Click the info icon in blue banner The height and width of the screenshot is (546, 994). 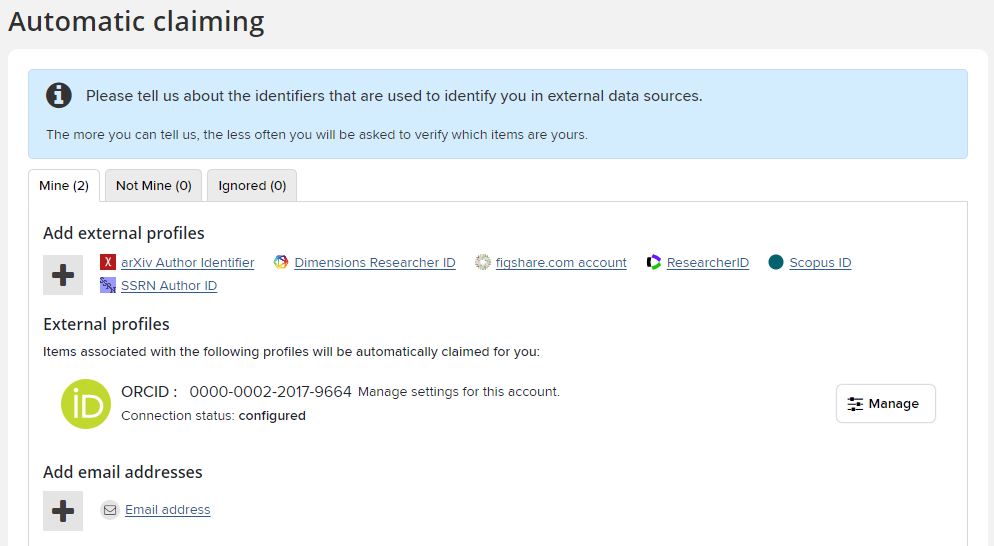[59, 95]
